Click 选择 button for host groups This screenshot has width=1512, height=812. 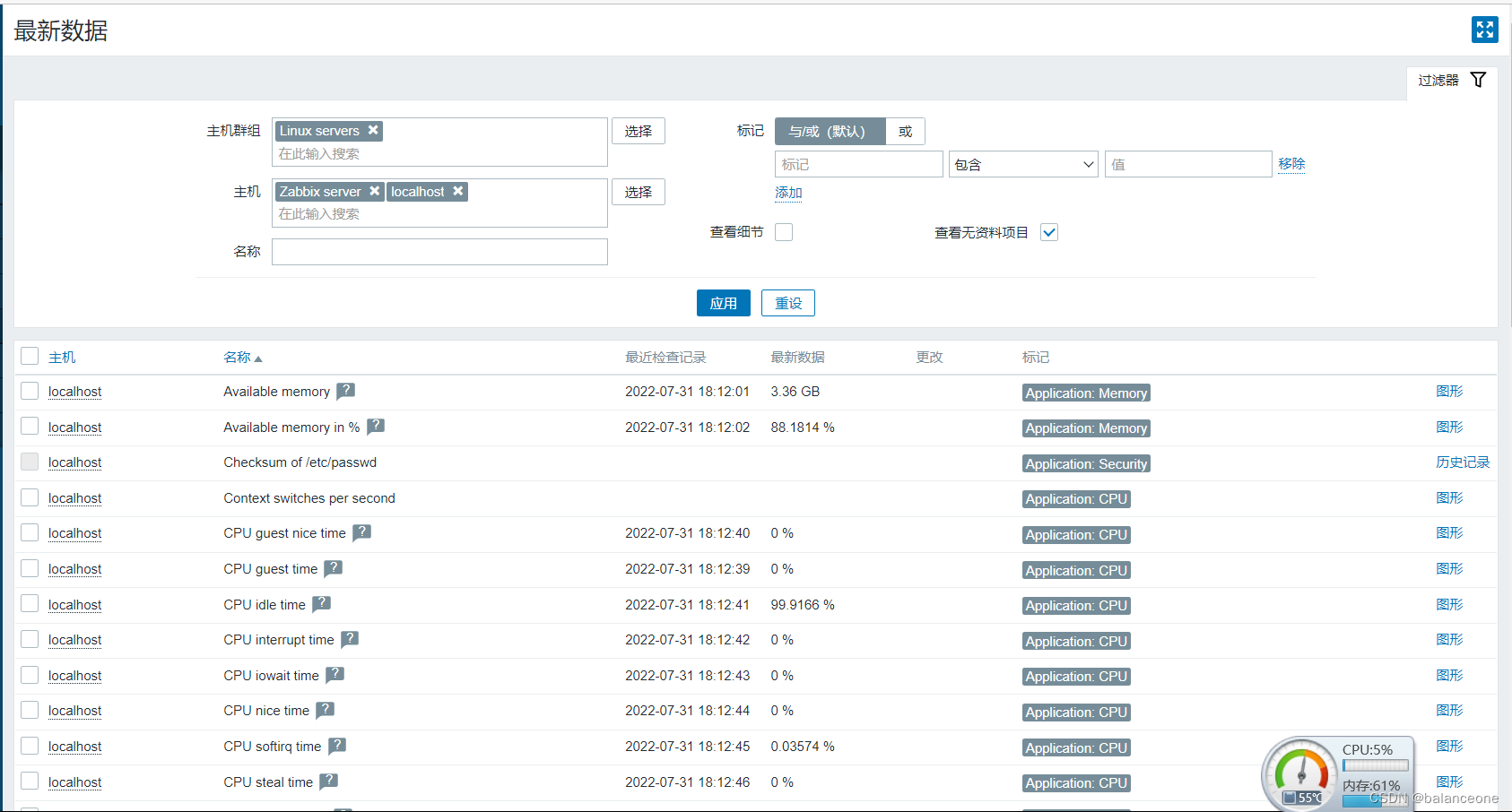[638, 131]
